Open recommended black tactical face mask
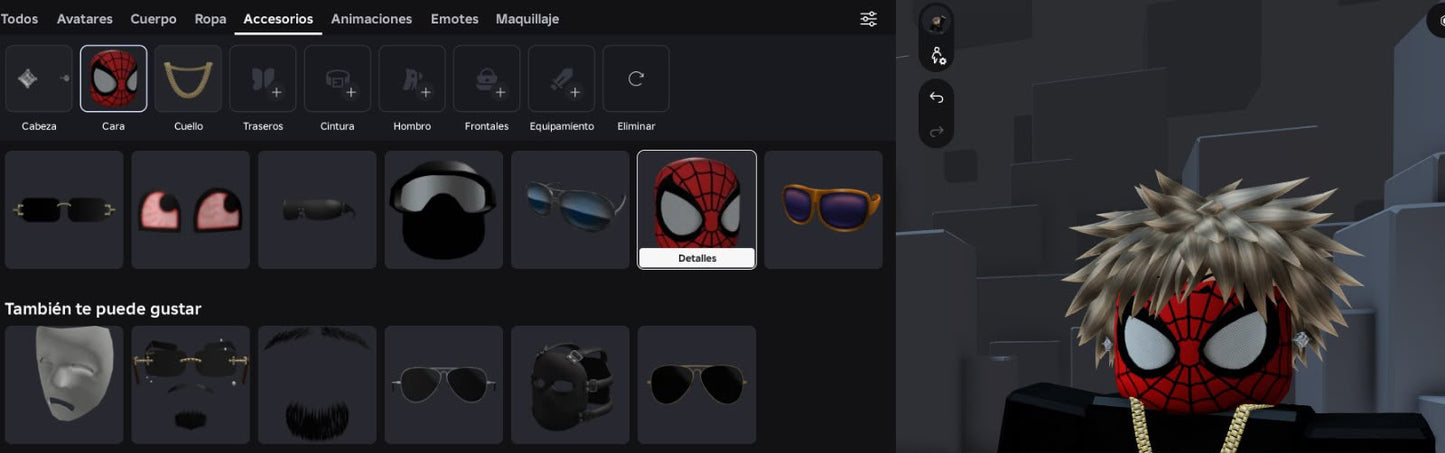This screenshot has height=453, width=1445. [570, 384]
